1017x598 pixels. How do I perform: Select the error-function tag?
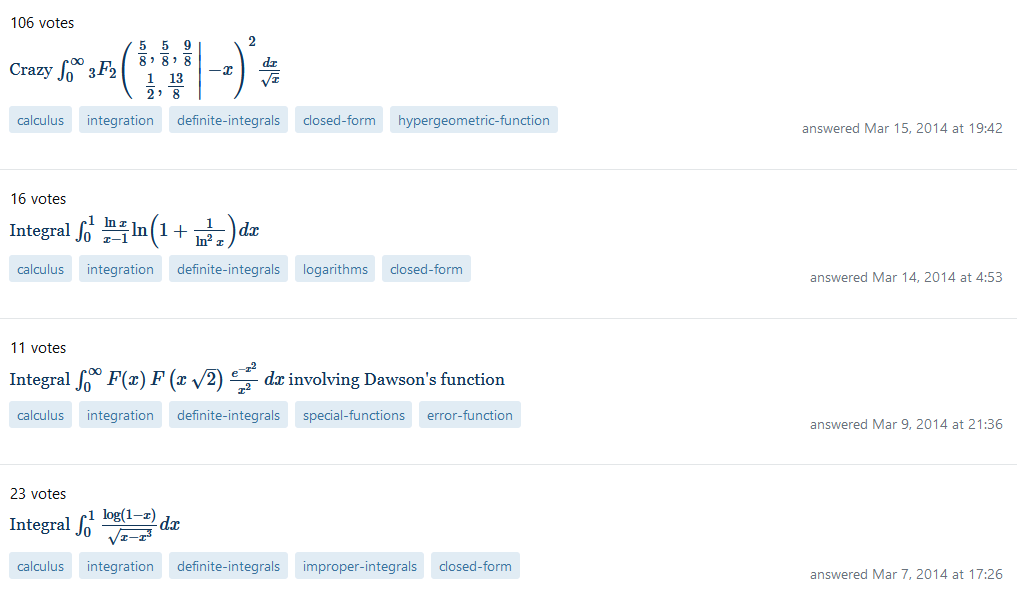pos(470,415)
